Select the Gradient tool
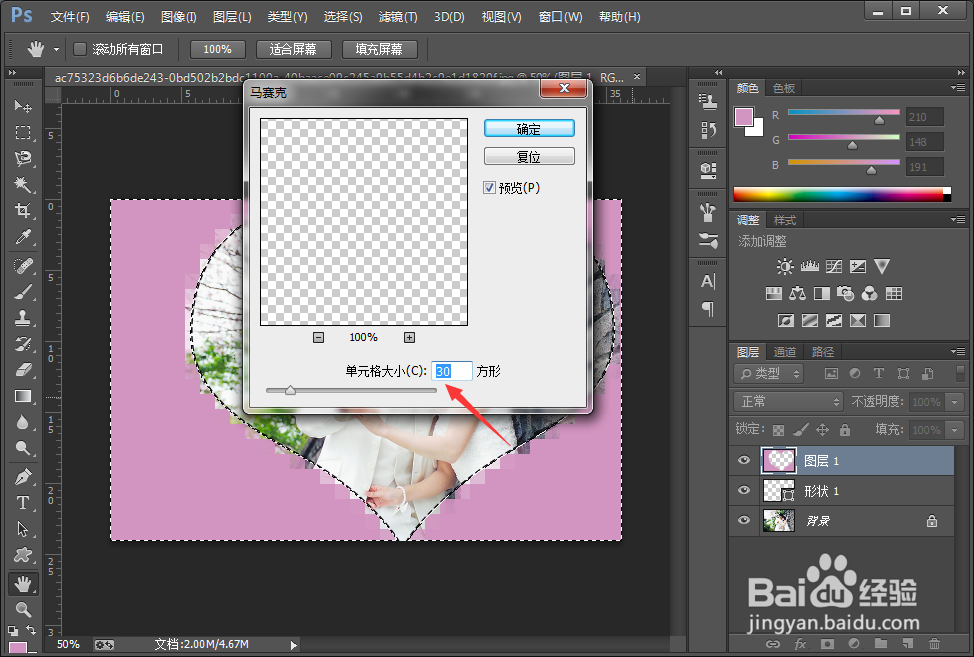 pyautogui.click(x=23, y=396)
